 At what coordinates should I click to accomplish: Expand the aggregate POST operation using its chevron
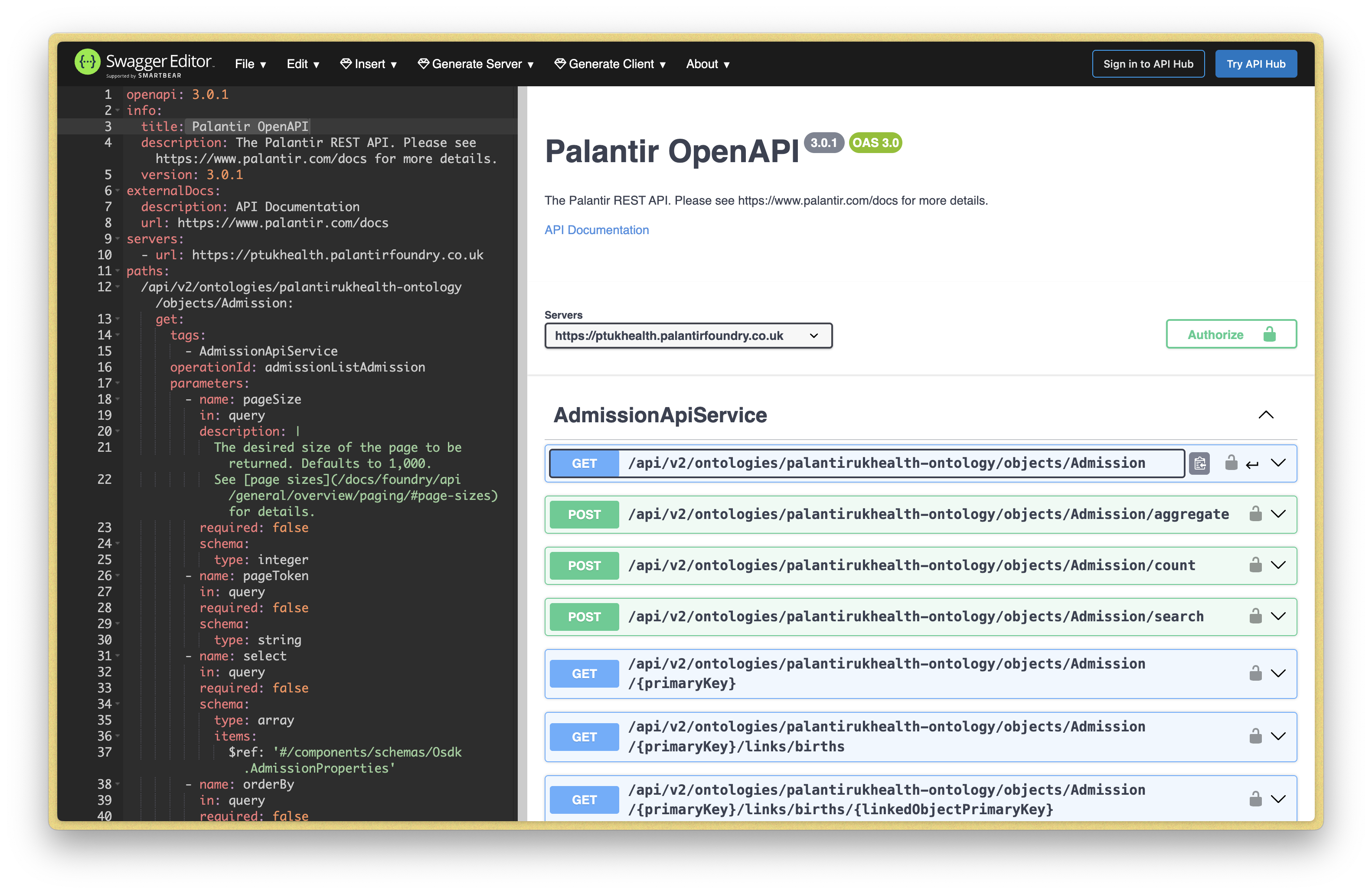(1279, 514)
